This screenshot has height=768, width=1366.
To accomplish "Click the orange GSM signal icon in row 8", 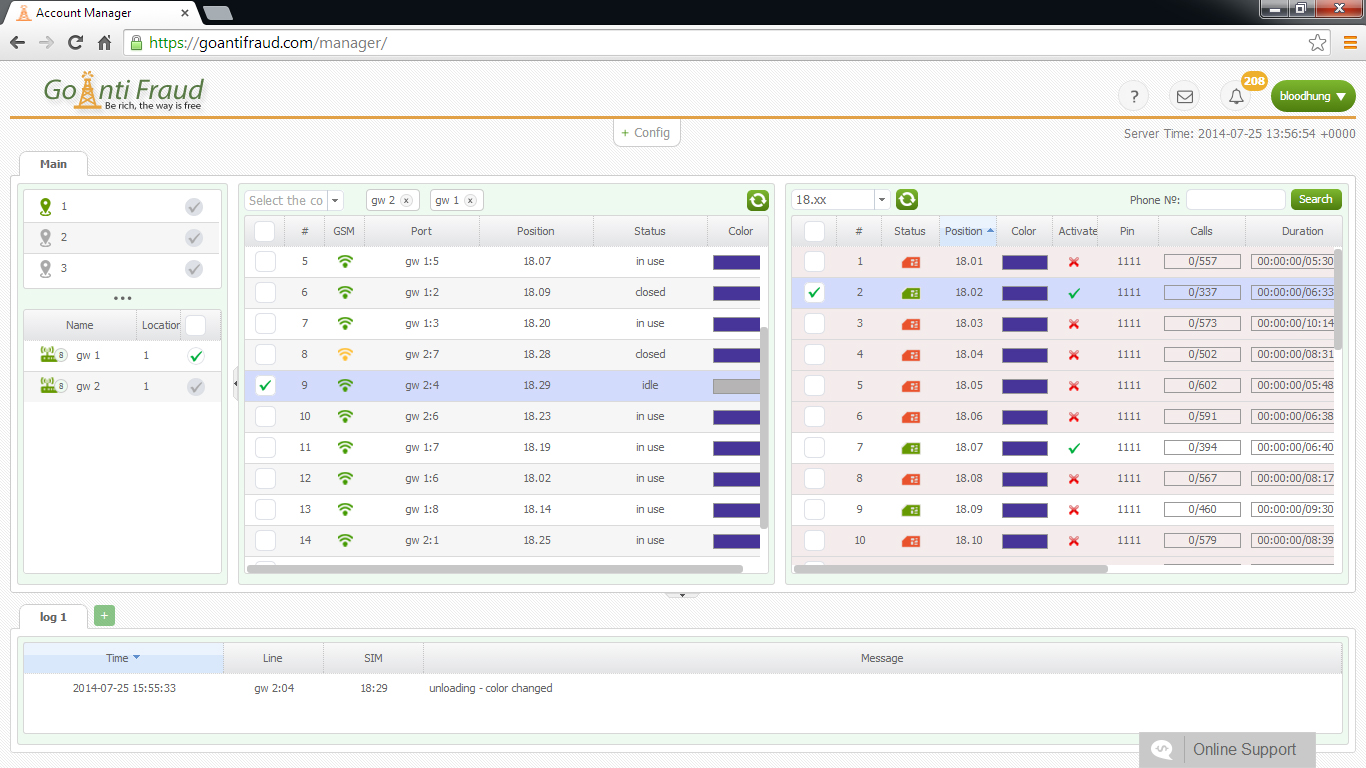I will 345,354.
